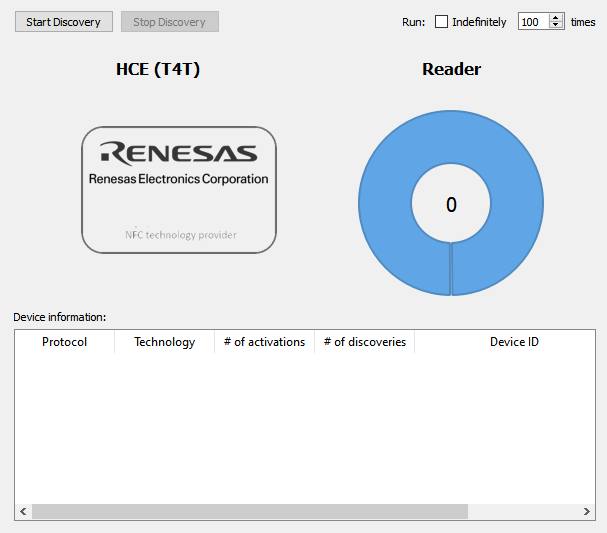This screenshot has width=607, height=533.
Task: Select the # of activations column header
Action: pyautogui.click(x=264, y=342)
